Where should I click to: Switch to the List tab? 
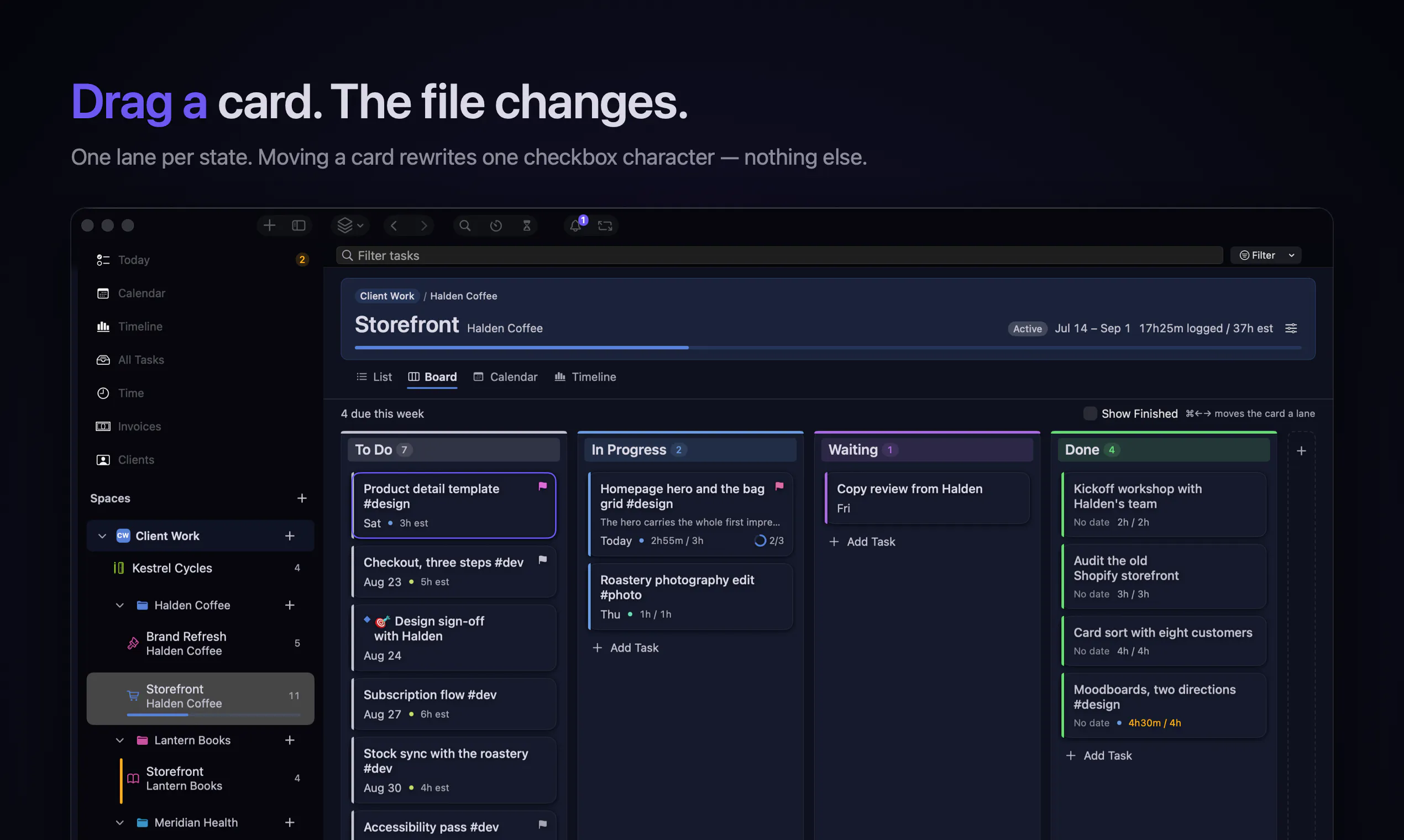[x=374, y=377]
